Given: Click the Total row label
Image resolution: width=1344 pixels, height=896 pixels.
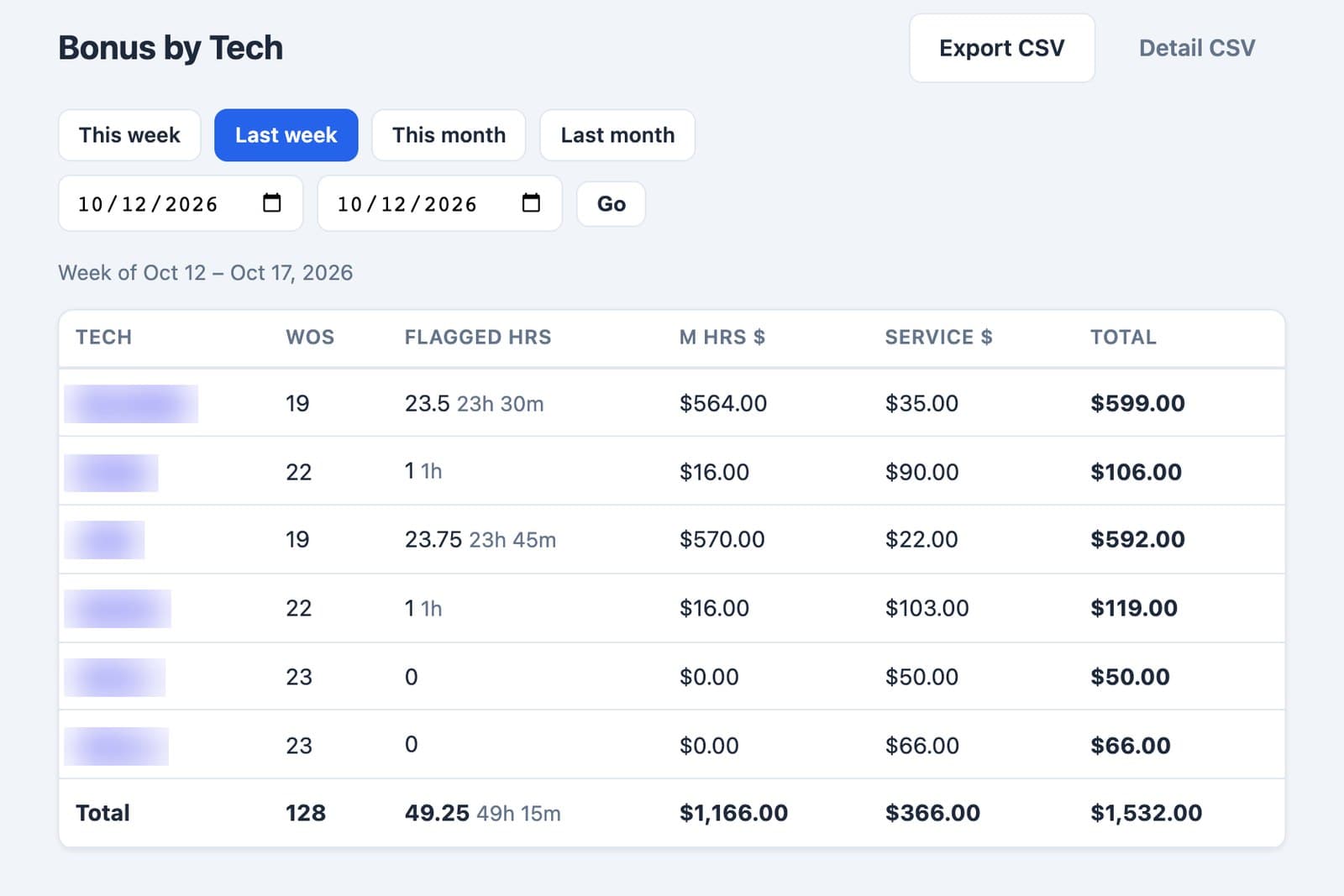Looking at the screenshot, I should [x=102, y=814].
